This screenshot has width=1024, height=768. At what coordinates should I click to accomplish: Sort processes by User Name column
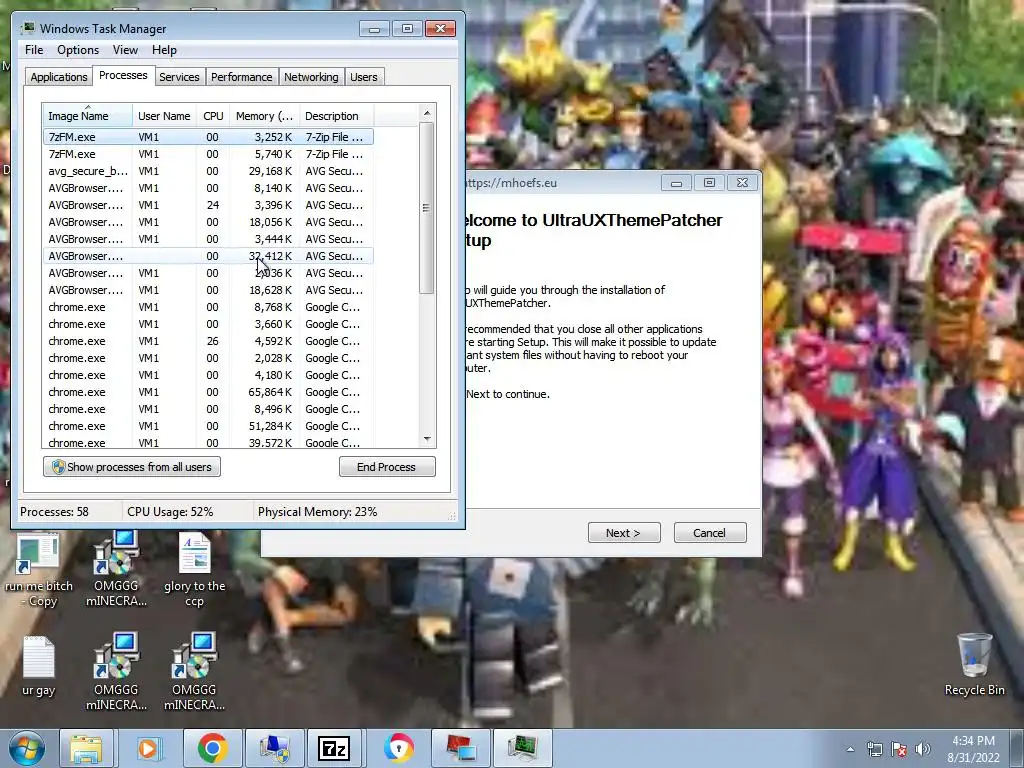pyautogui.click(x=164, y=116)
